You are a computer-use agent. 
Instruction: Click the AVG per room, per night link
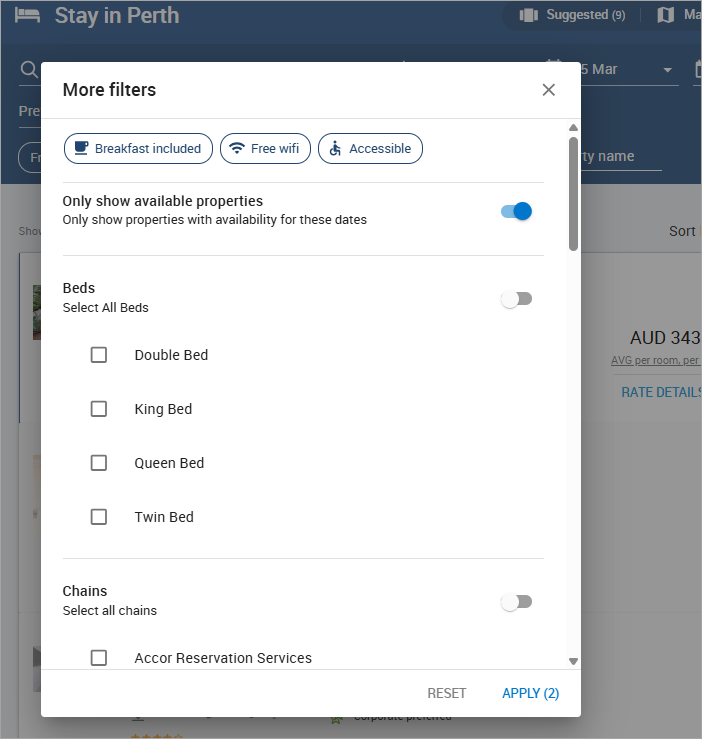[x=656, y=361]
